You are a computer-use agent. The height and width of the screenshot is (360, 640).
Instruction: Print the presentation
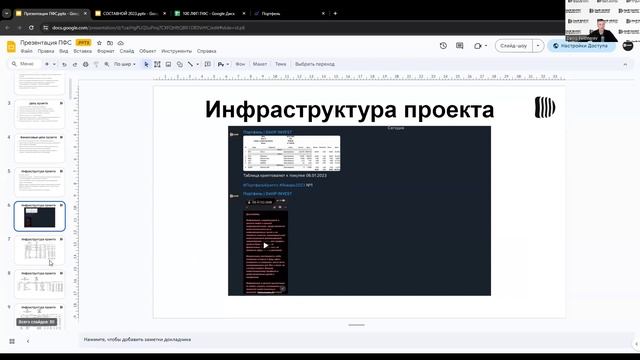[85, 64]
